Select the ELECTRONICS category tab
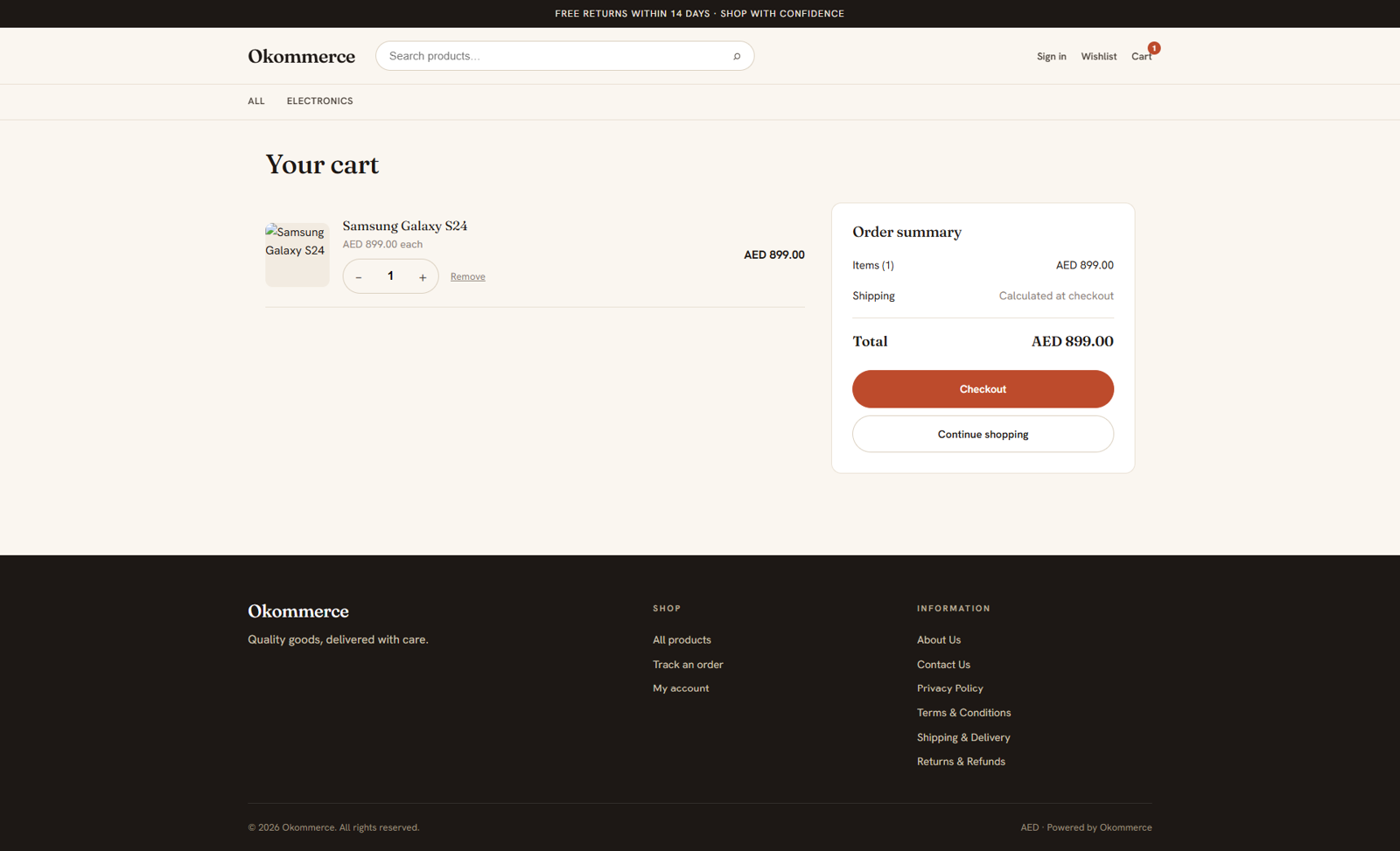This screenshot has width=1400, height=851. (x=319, y=101)
